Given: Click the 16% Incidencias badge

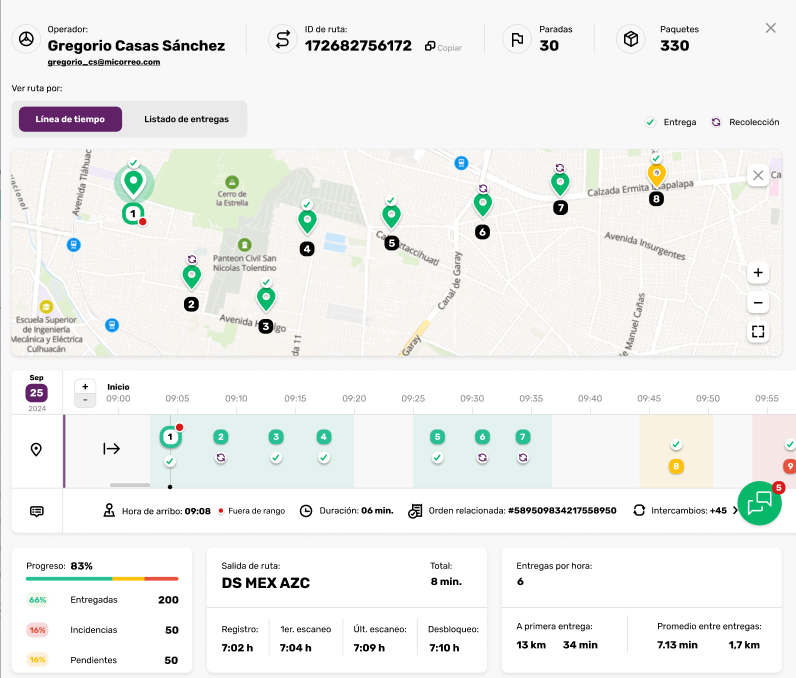Looking at the screenshot, I should click(x=37, y=630).
